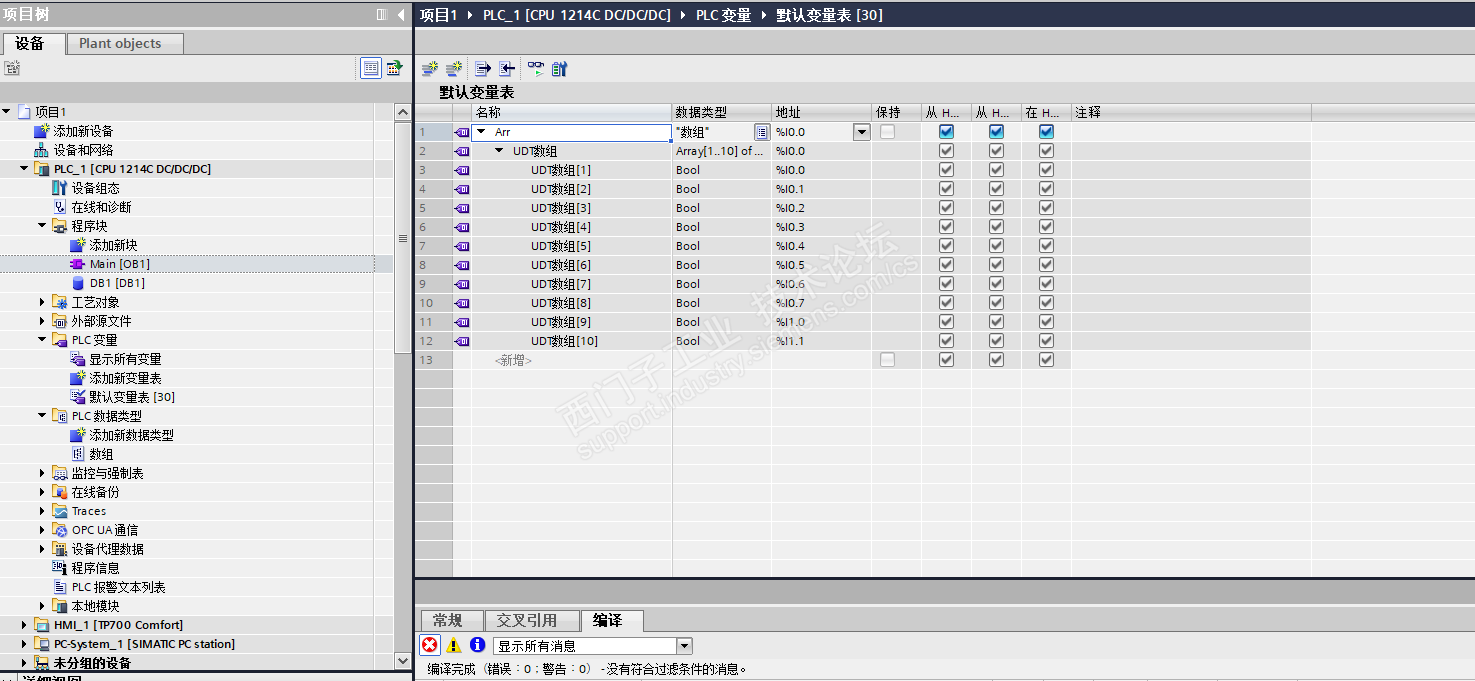Click the retain settings toolbar icon

559,69
